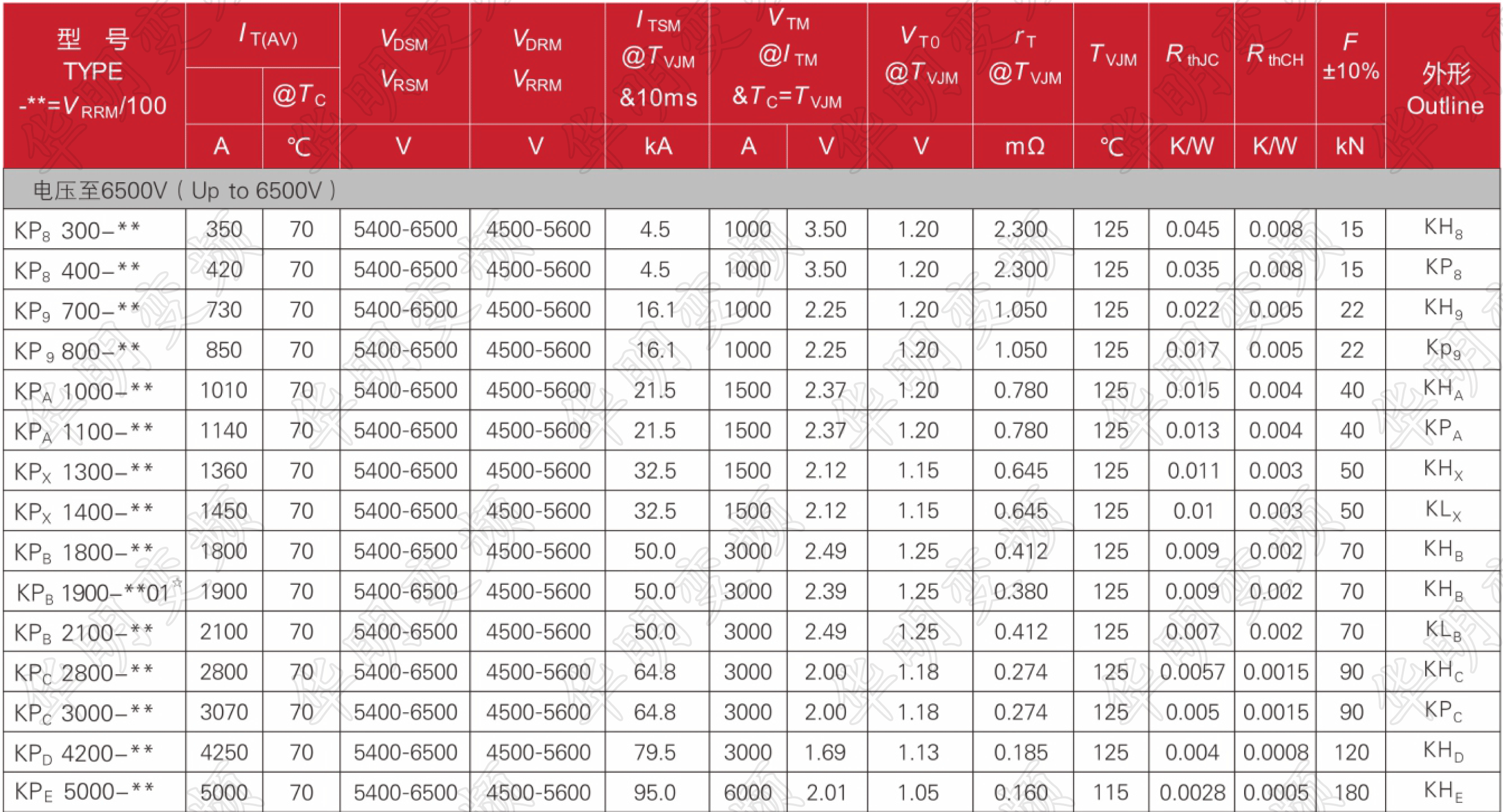Click the current value '1010'
The image size is (1503, 812).
pyautogui.click(x=224, y=390)
